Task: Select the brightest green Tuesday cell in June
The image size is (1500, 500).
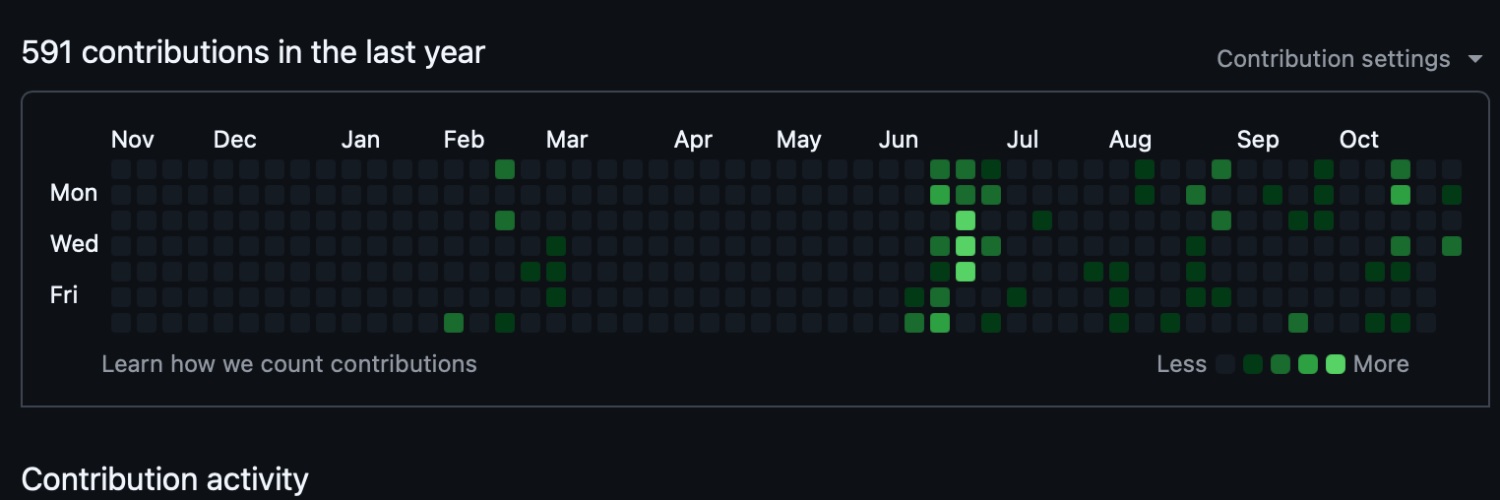Action: point(965,220)
